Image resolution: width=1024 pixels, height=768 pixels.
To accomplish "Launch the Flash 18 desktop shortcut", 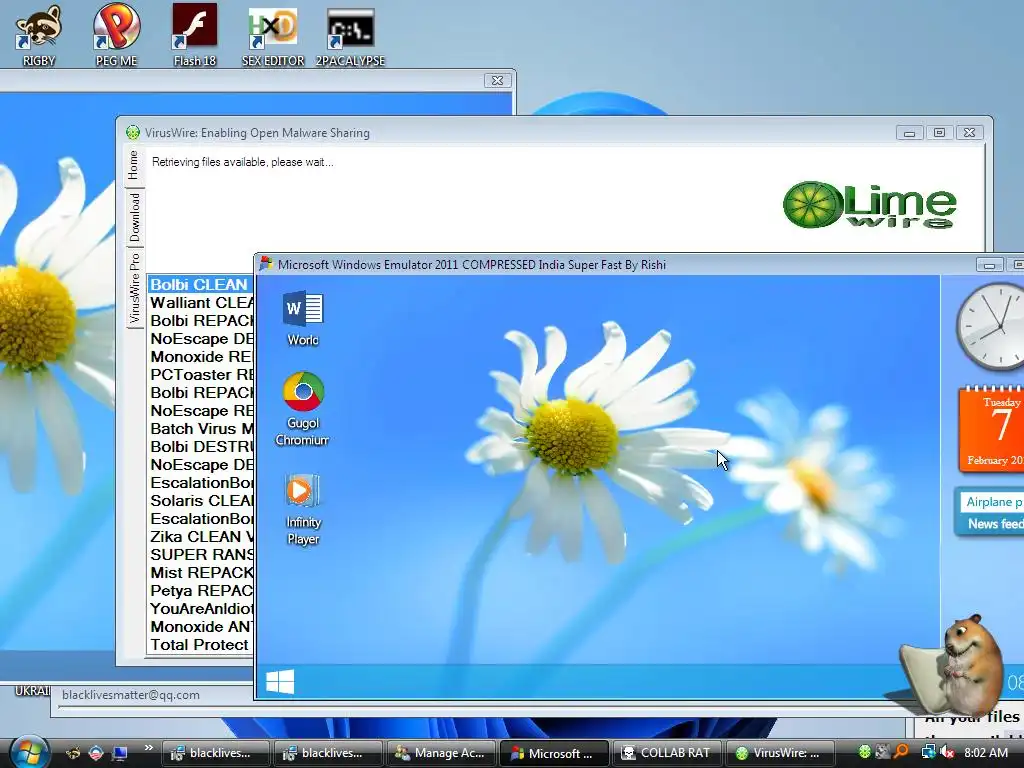I will pyautogui.click(x=195, y=35).
